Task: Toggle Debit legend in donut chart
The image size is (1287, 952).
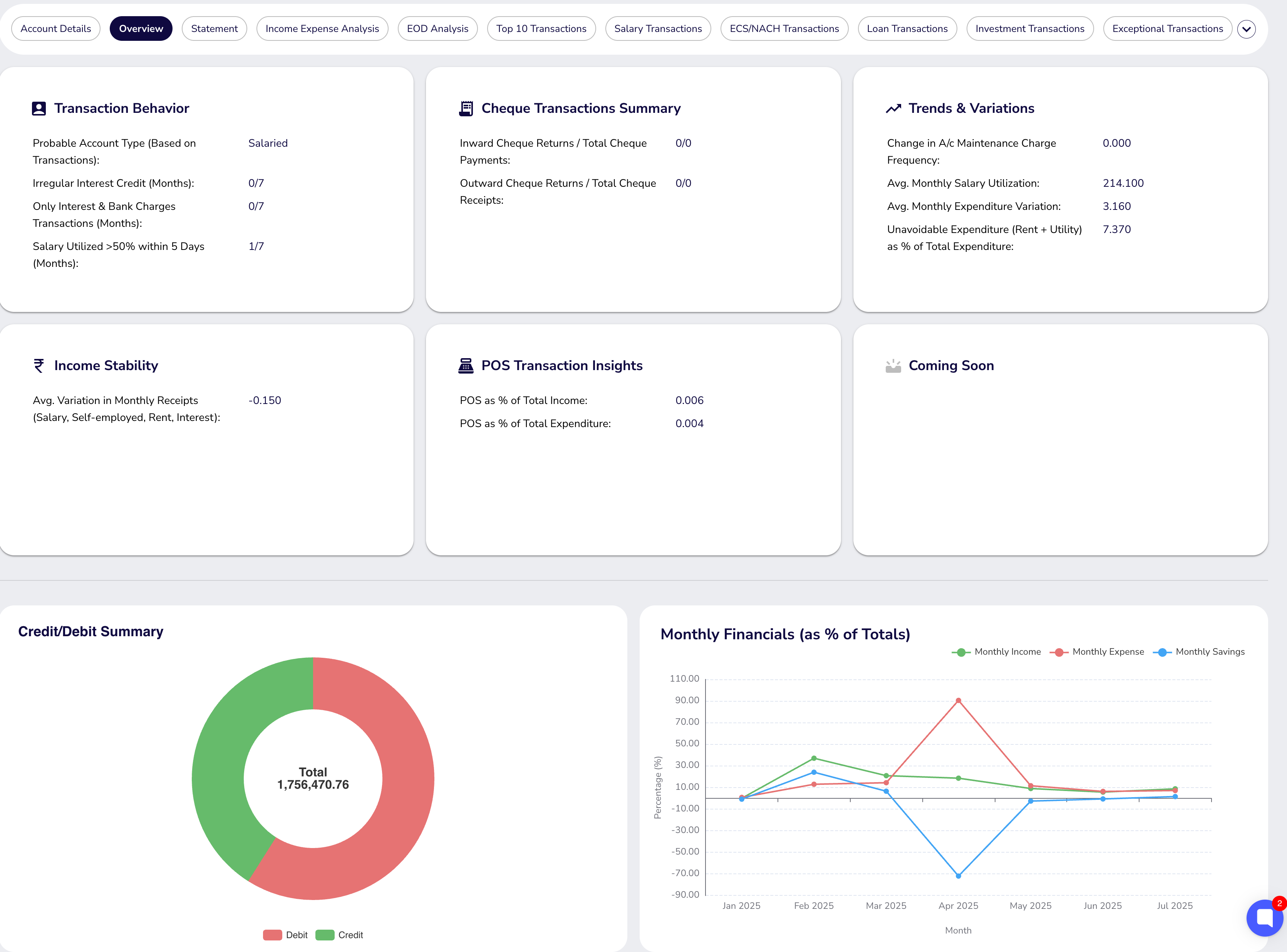Action: 285,935
